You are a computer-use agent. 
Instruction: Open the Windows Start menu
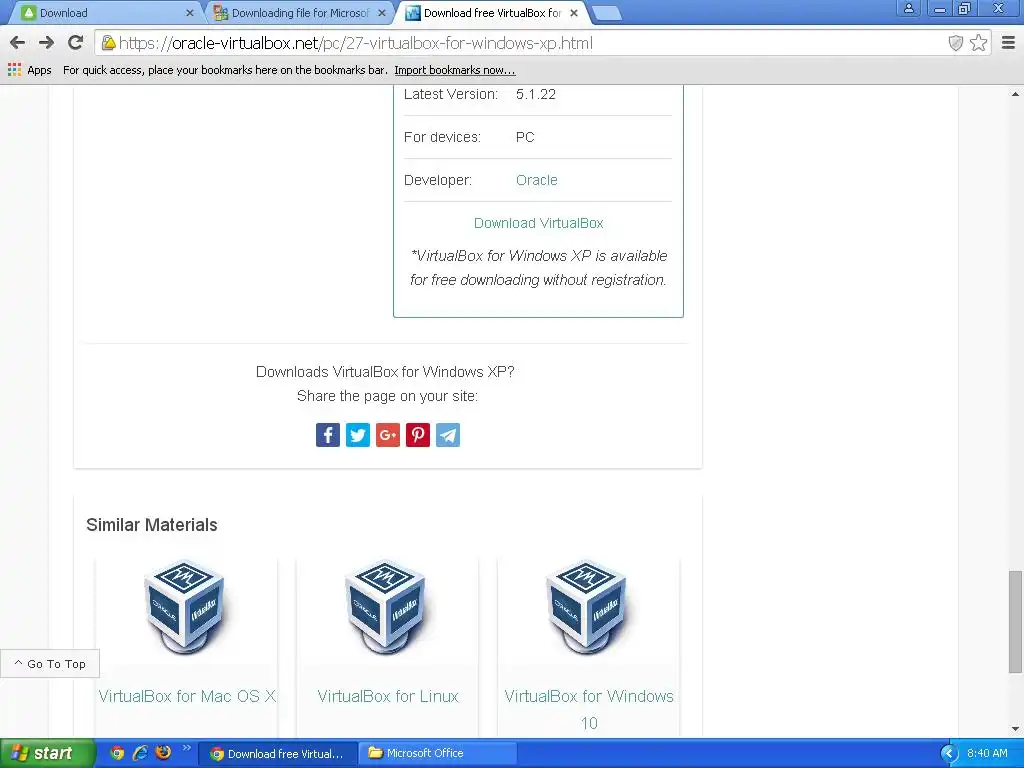(47, 753)
